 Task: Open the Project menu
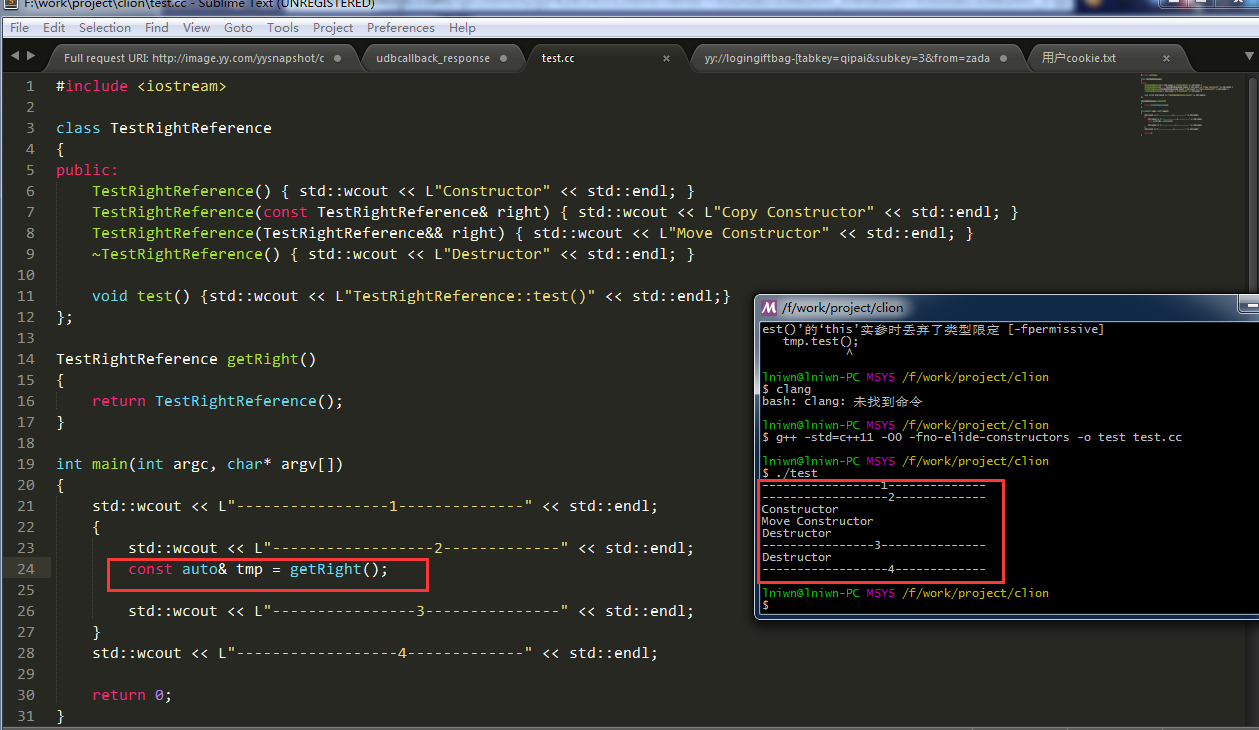[333, 28]
